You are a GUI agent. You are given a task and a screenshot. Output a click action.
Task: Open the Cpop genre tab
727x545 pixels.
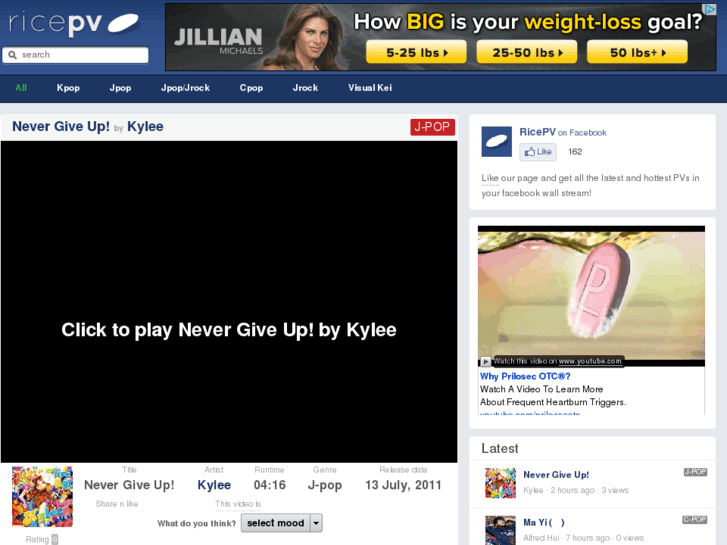coord(251,88)
